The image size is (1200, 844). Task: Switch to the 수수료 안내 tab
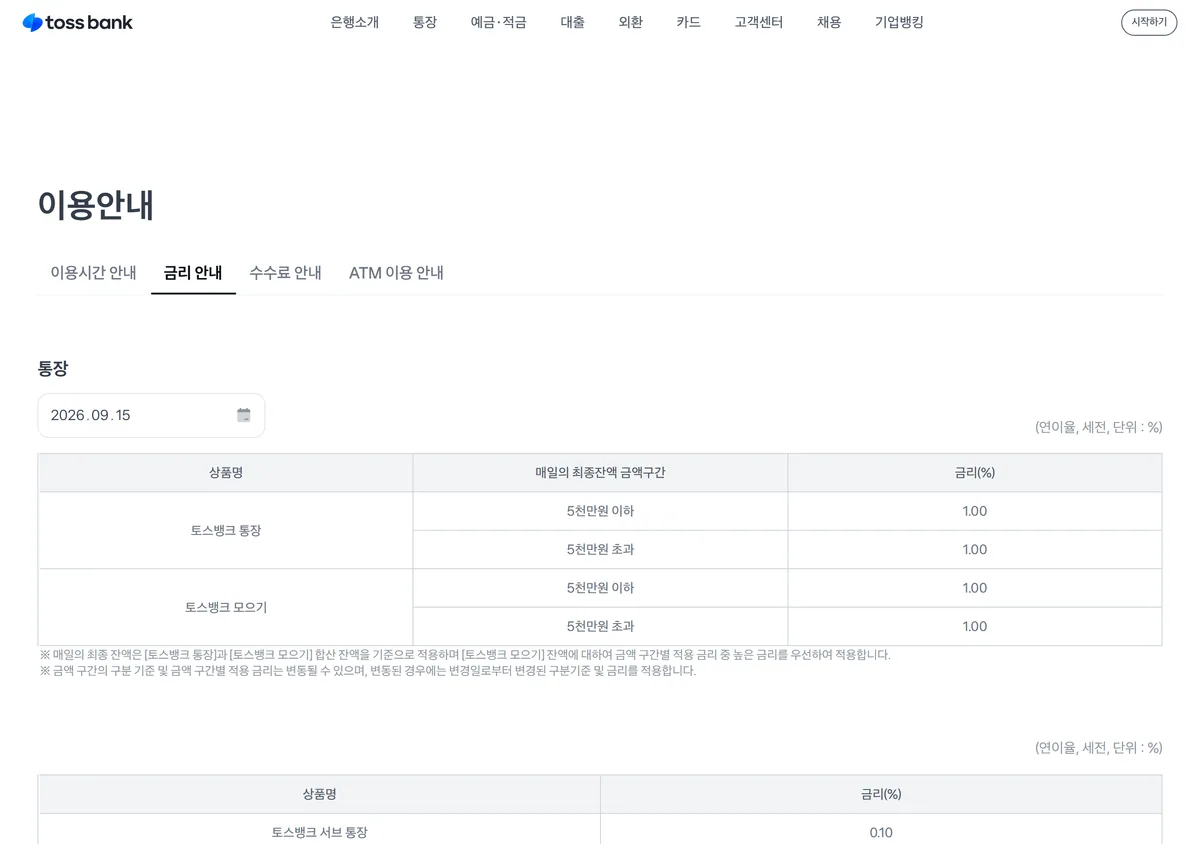286,272
